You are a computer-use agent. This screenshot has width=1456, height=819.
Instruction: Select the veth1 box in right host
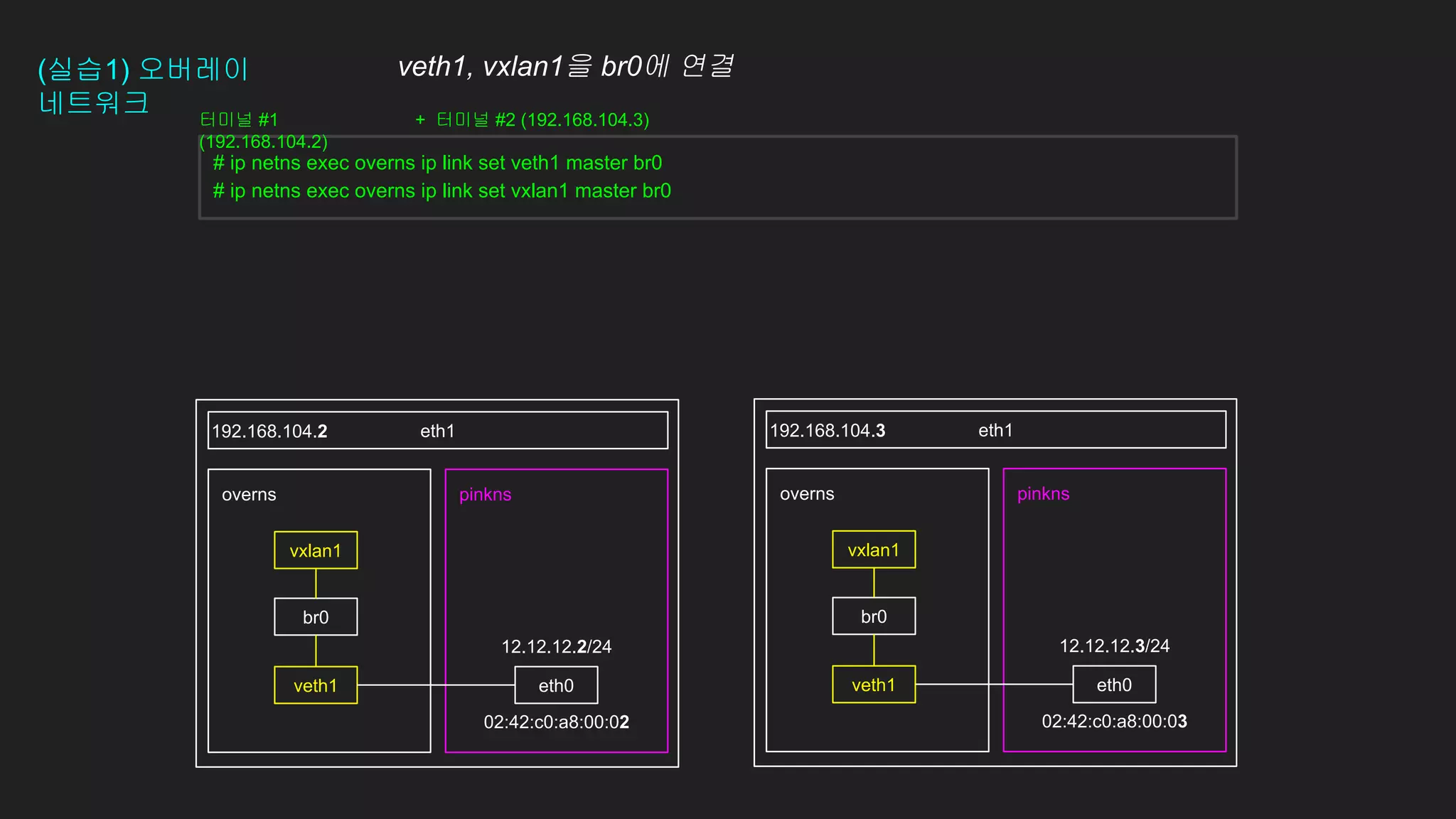(874, 685)
